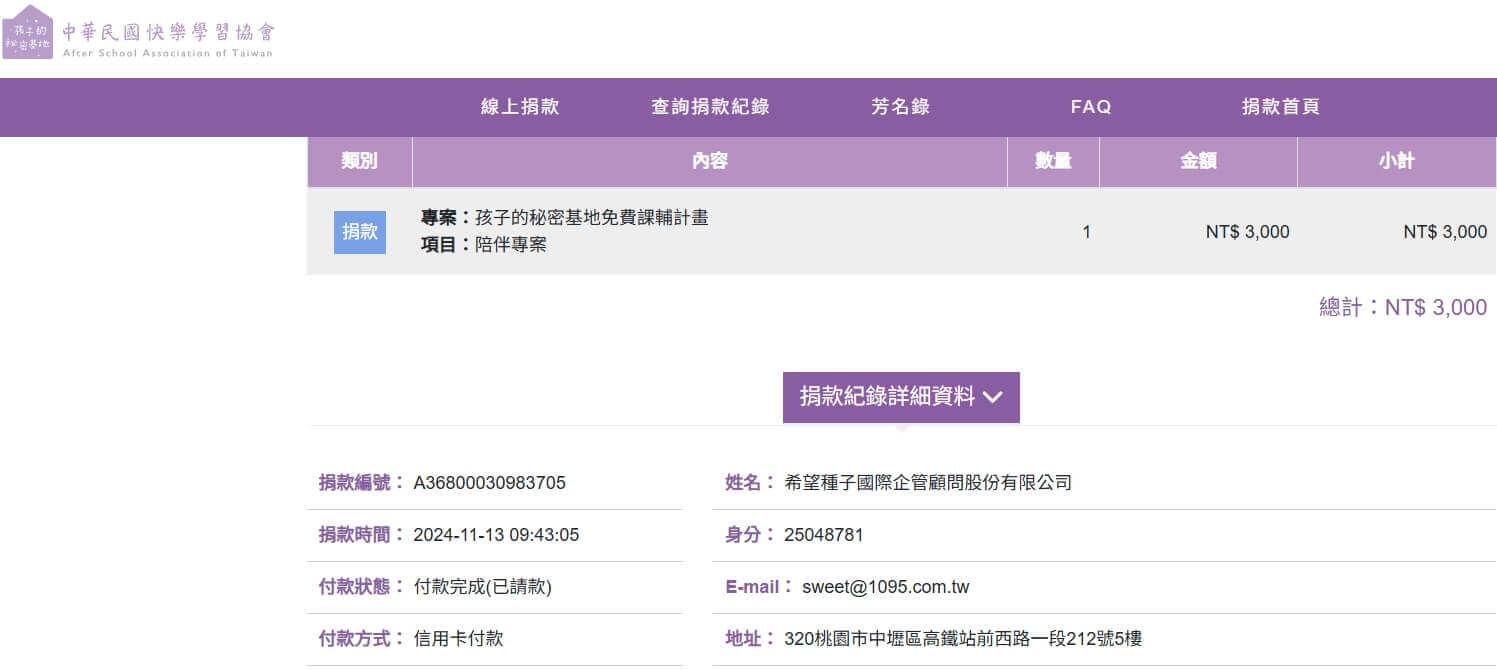1497x670 pixels.
Task: Click the 總計 NT$ 3,000 total amount
Action: [1403, 307]
